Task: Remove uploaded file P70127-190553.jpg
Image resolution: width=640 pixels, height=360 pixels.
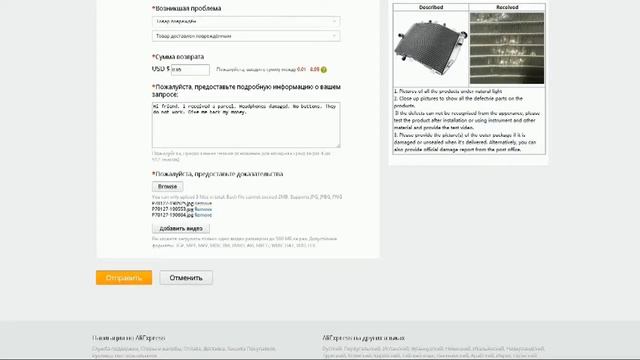Action: [x=203, y=209]
